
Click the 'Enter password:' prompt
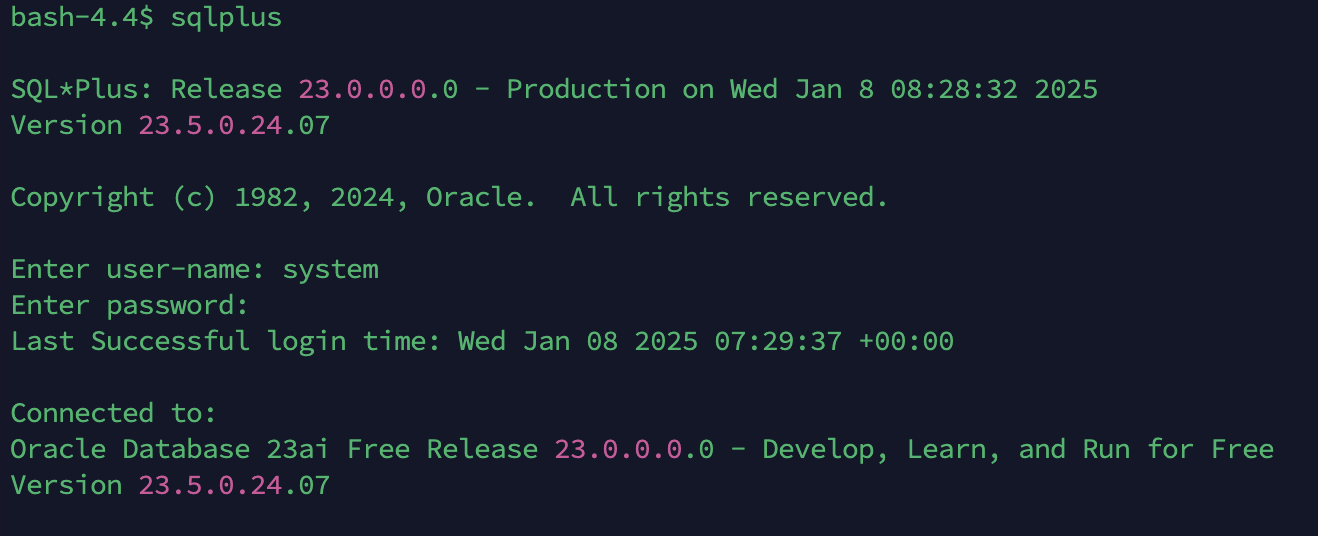pyautogui.click(x=130, y=306)
